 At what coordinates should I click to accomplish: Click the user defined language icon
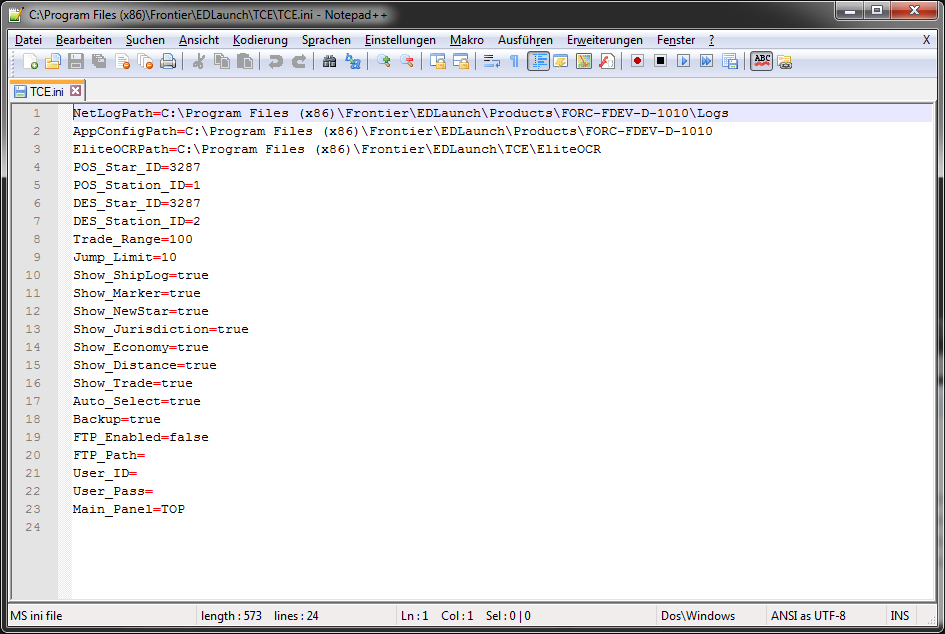561,61
